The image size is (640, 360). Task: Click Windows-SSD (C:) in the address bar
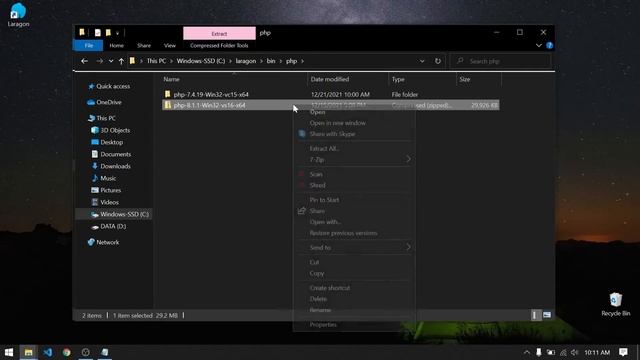pos(200,61)
